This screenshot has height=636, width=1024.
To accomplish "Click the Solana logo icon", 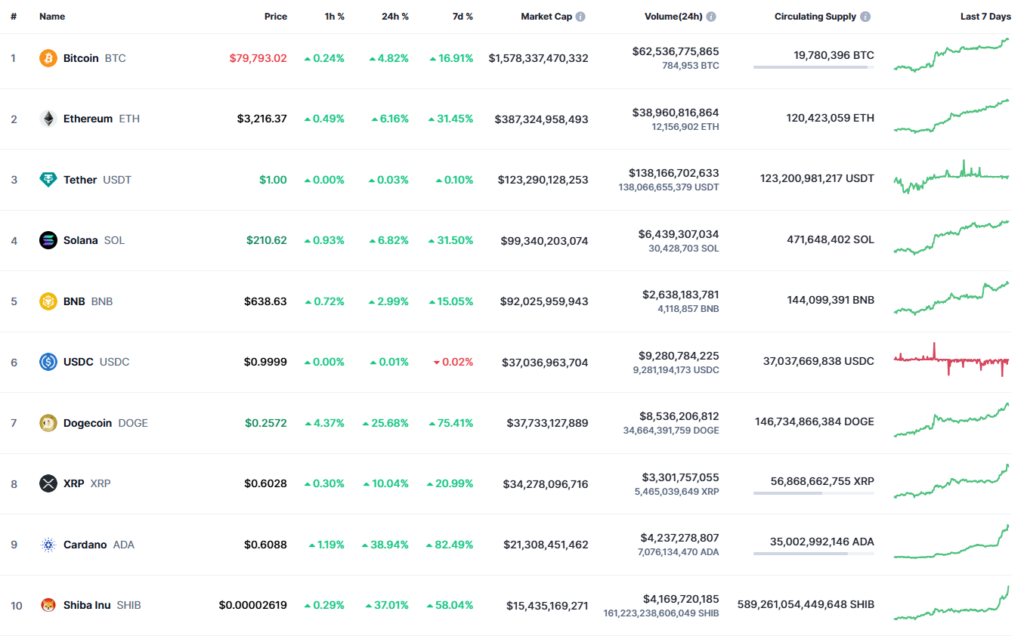I will pos(48,240).
